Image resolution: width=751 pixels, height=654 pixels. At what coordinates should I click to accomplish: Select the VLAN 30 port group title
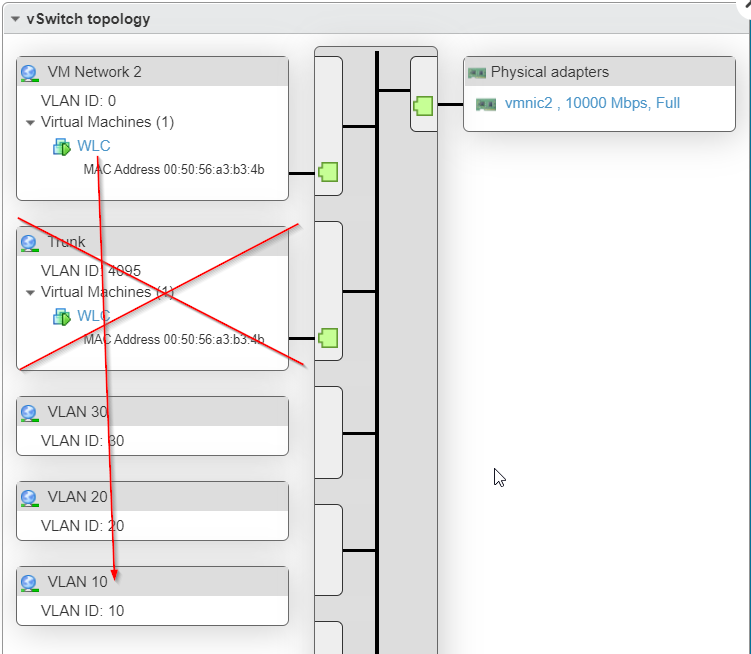78,412
